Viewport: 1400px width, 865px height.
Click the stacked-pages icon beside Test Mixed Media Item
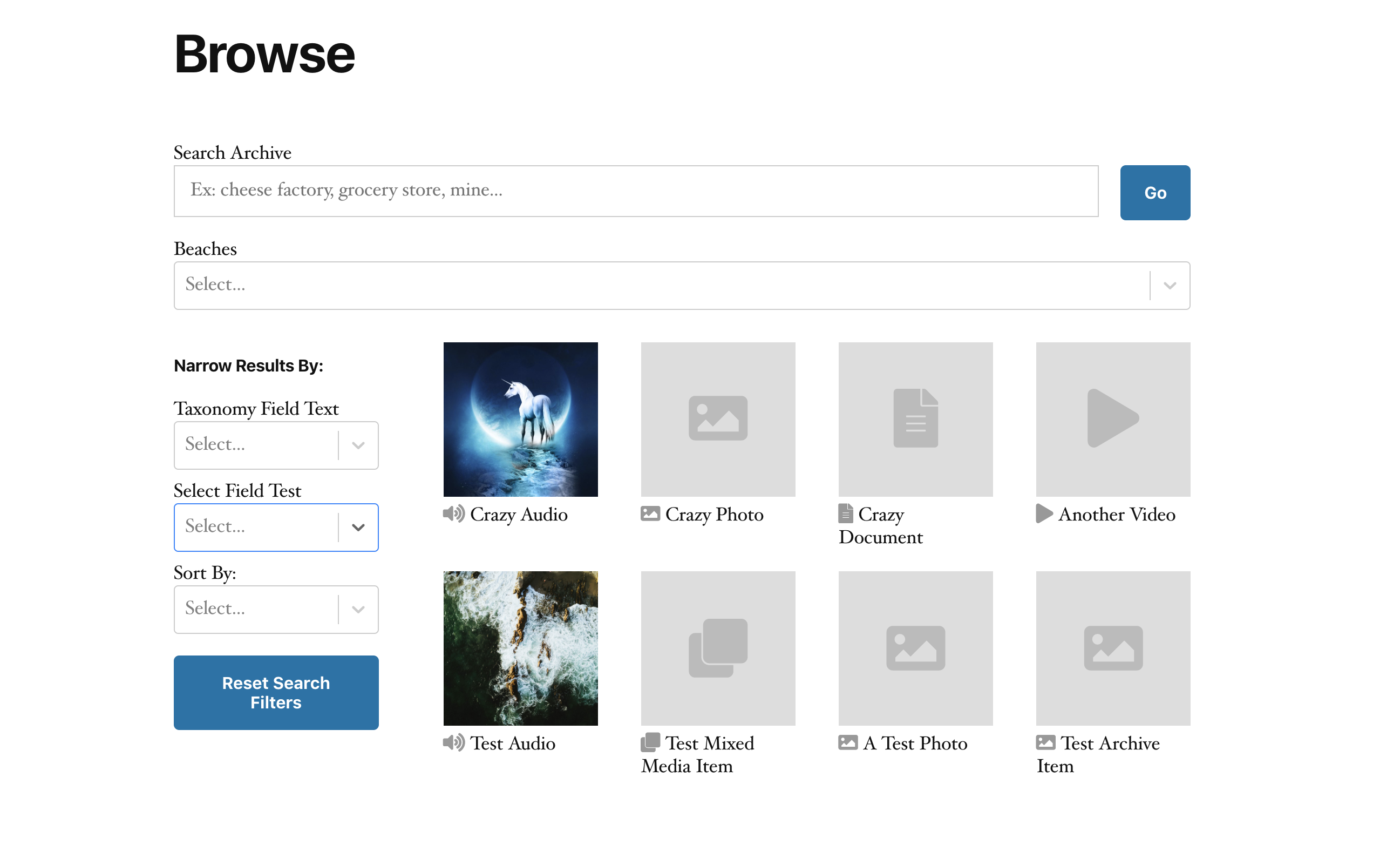coord(650,742)
